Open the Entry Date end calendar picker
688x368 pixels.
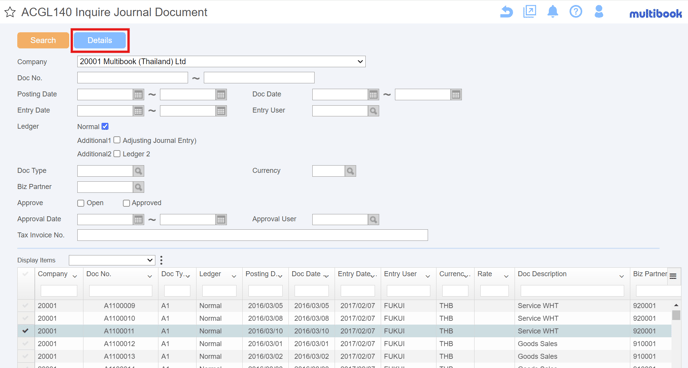pyautogui.click(x=221, y=111)
